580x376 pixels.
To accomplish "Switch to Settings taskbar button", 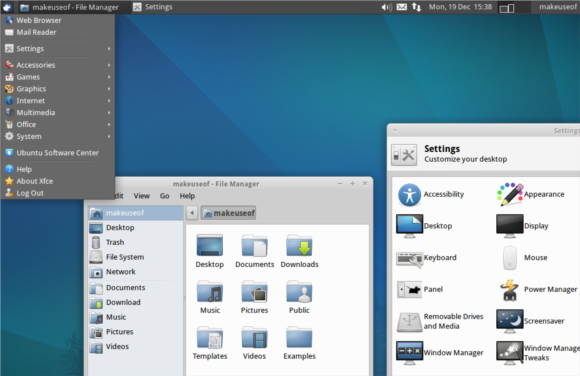I will (x=153, y=7).
